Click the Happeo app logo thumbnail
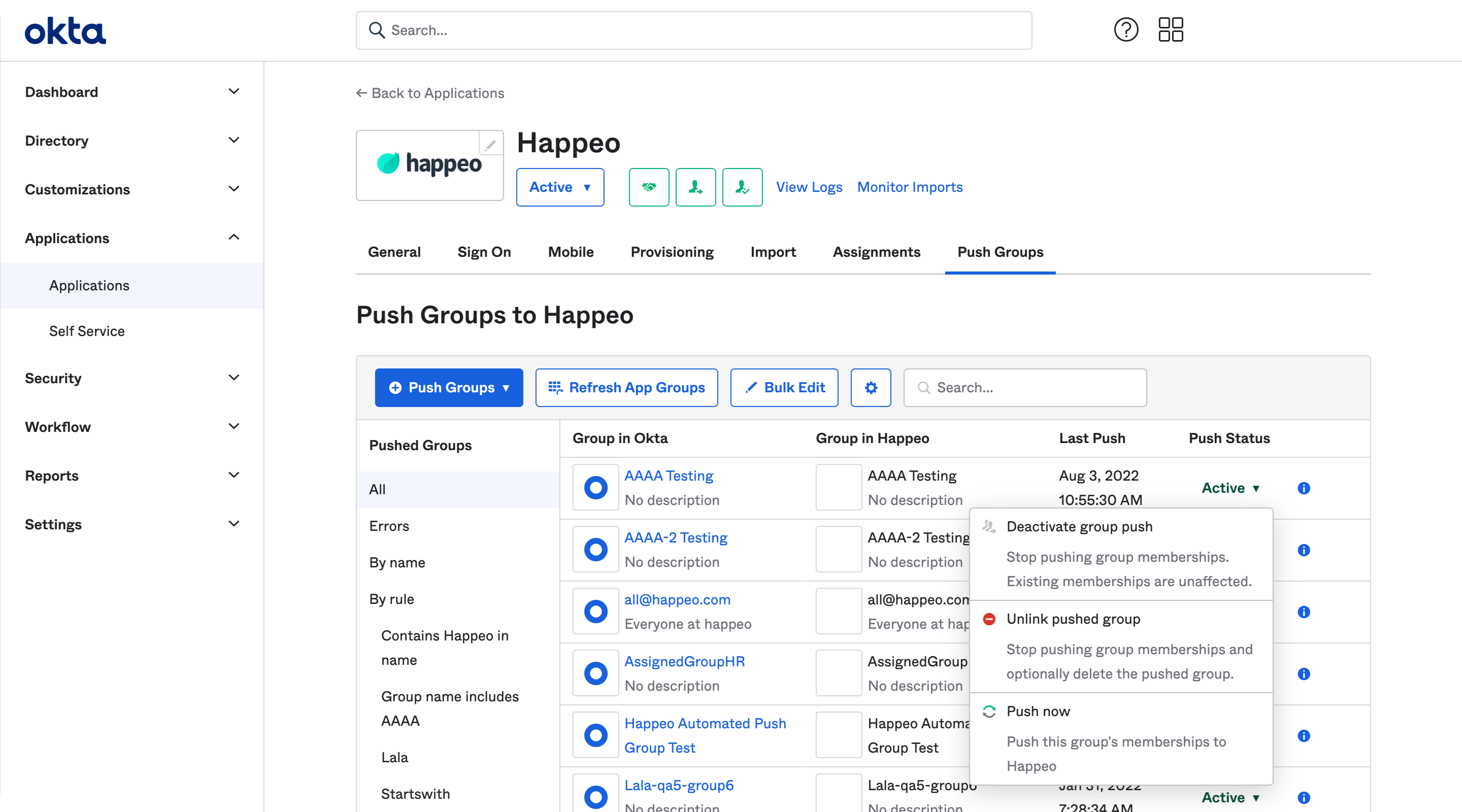Screen dimensions: 1462x812 click(x=429, y=165)
